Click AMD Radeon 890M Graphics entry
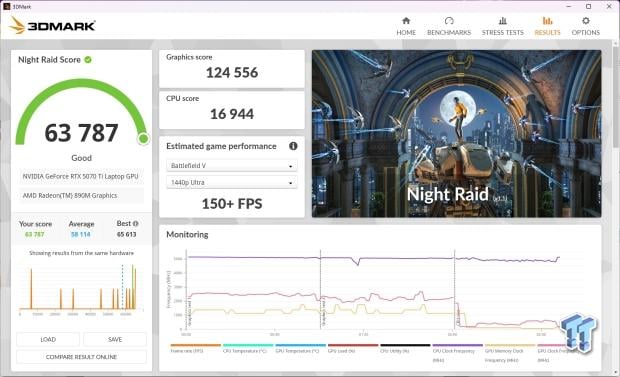The image size is (620, 377). pos(81,195)
